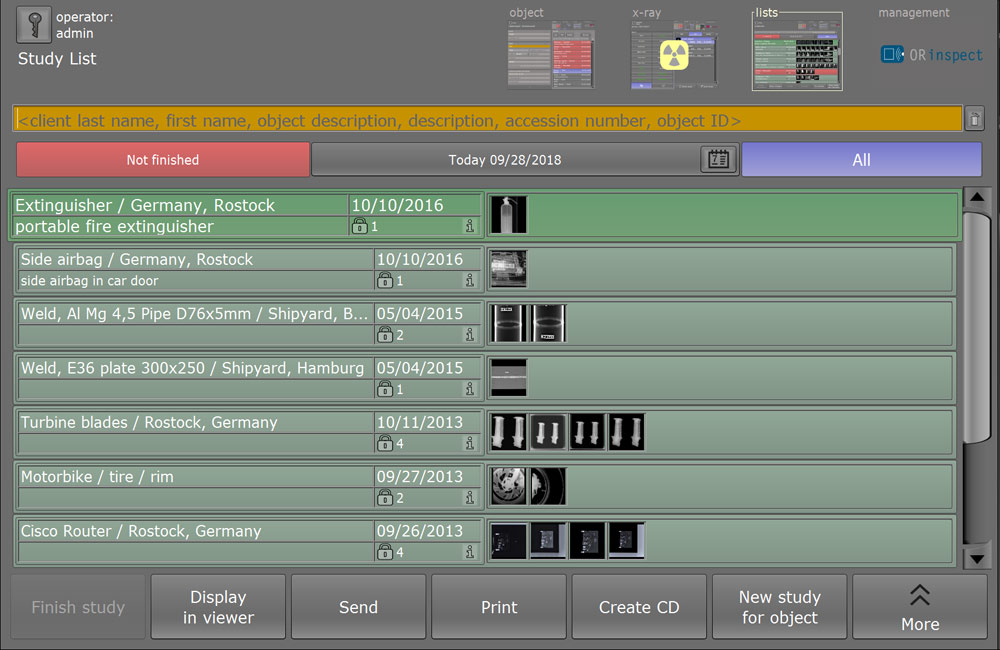Select the Motorbike / tire / rim study
The width and height of the screenshot is (1000, 650).
point(485,486)
